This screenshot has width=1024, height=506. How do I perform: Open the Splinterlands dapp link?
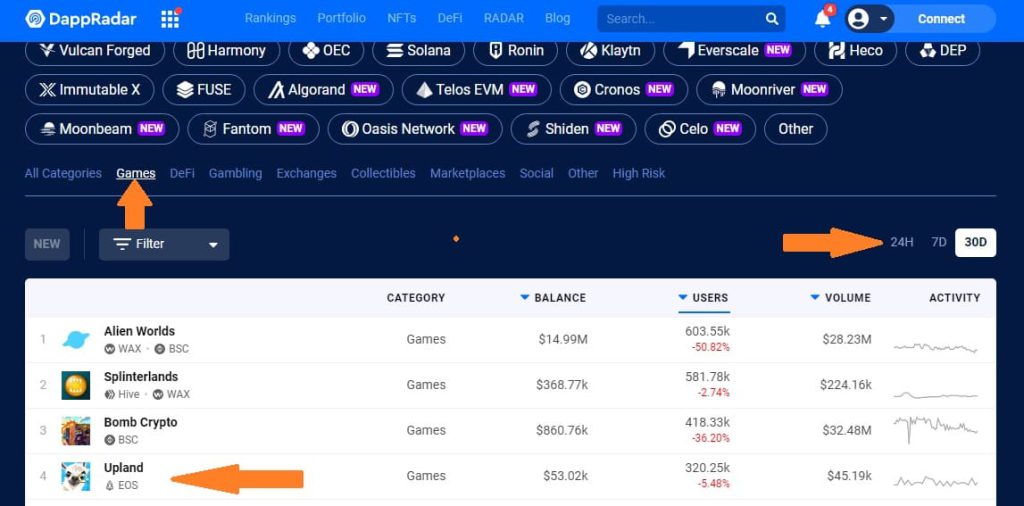tap(140, 377)
